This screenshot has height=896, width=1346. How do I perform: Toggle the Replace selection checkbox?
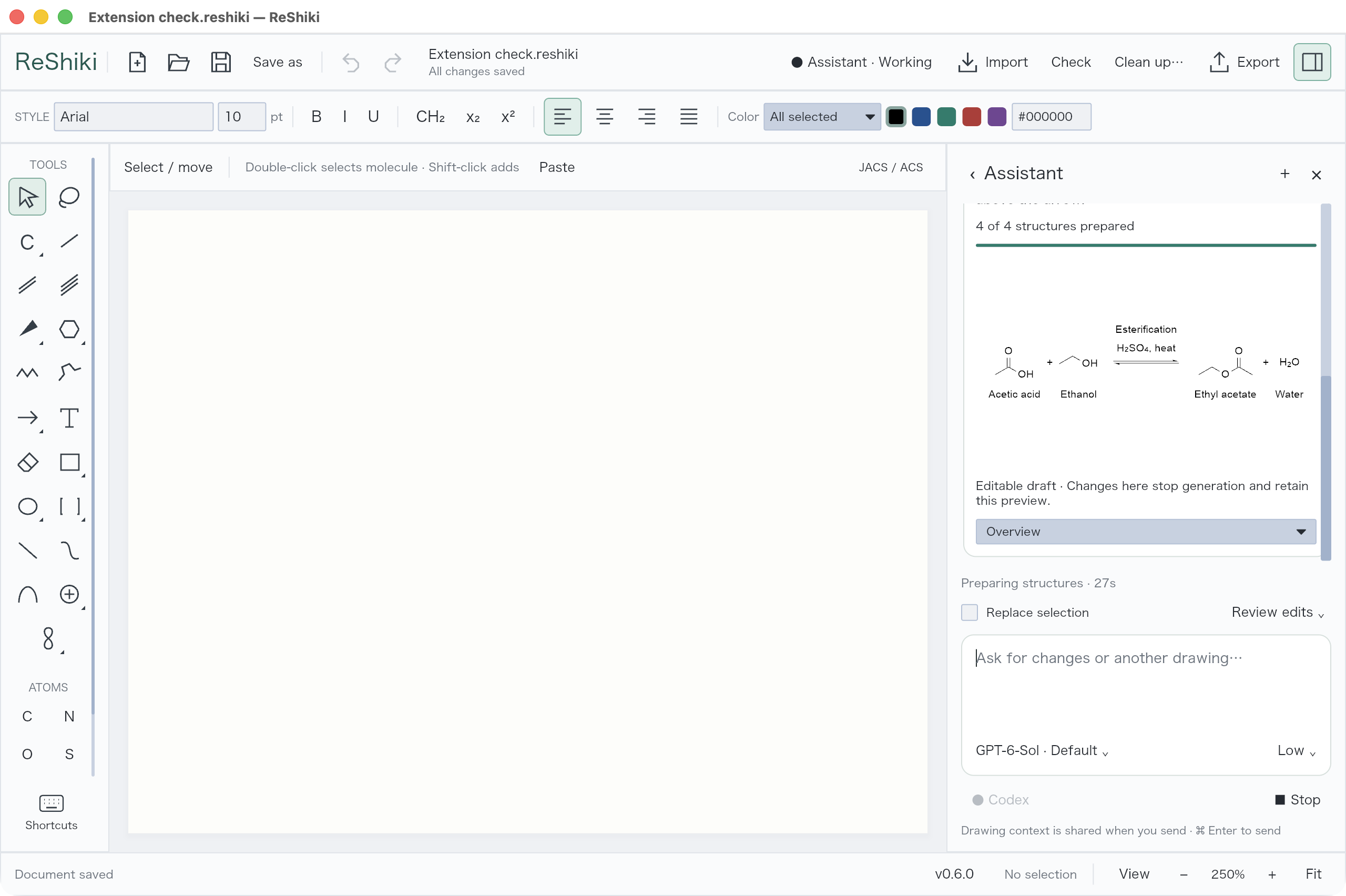coord(970,612)
